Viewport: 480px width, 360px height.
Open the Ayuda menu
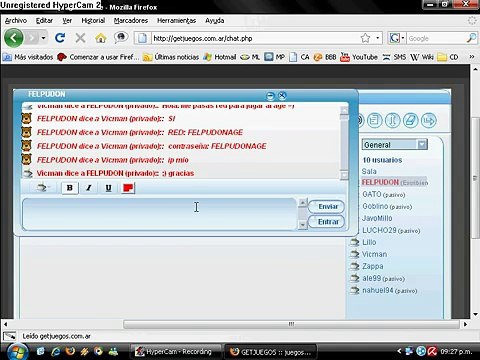215,21
